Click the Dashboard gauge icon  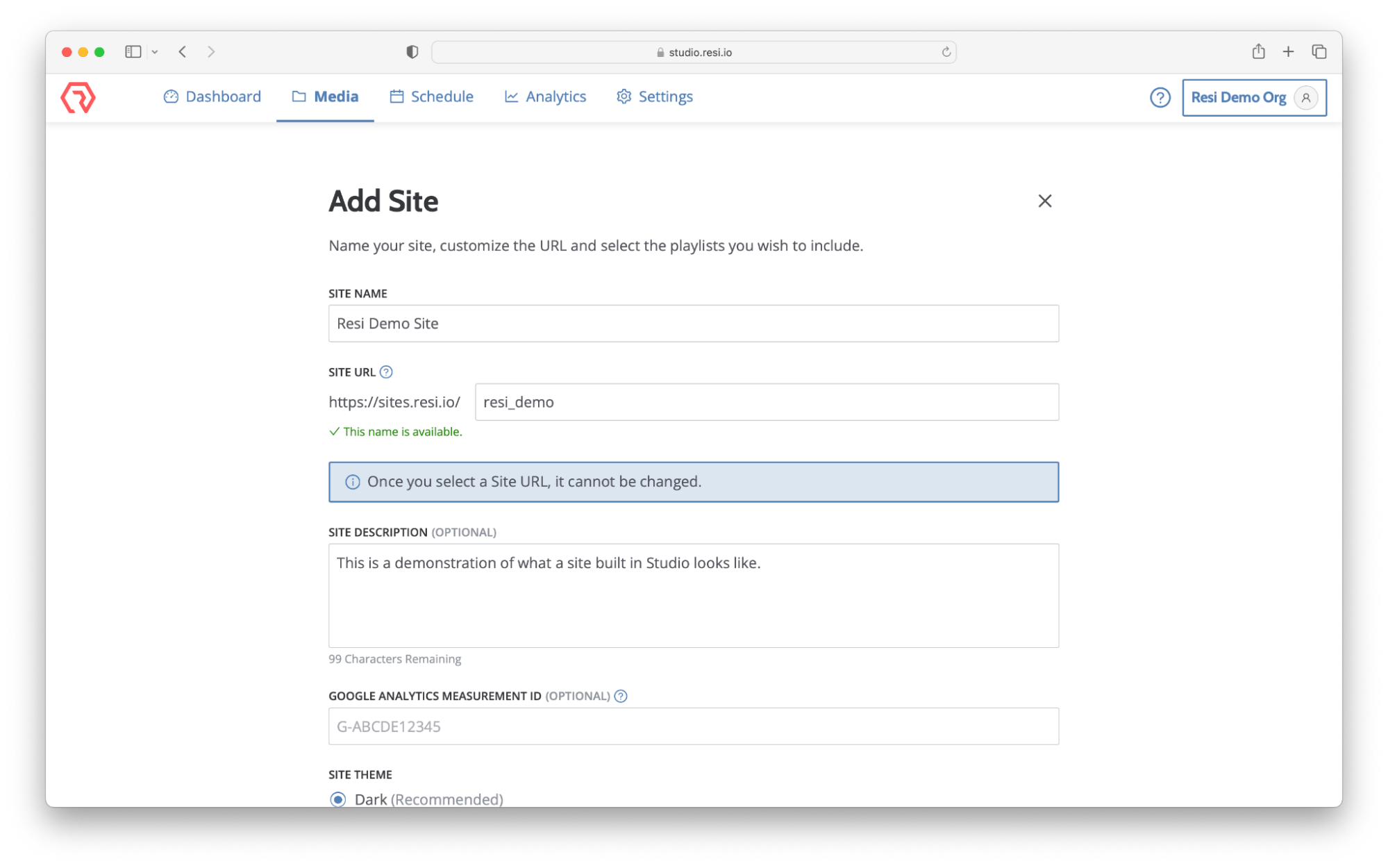(171, 97)
